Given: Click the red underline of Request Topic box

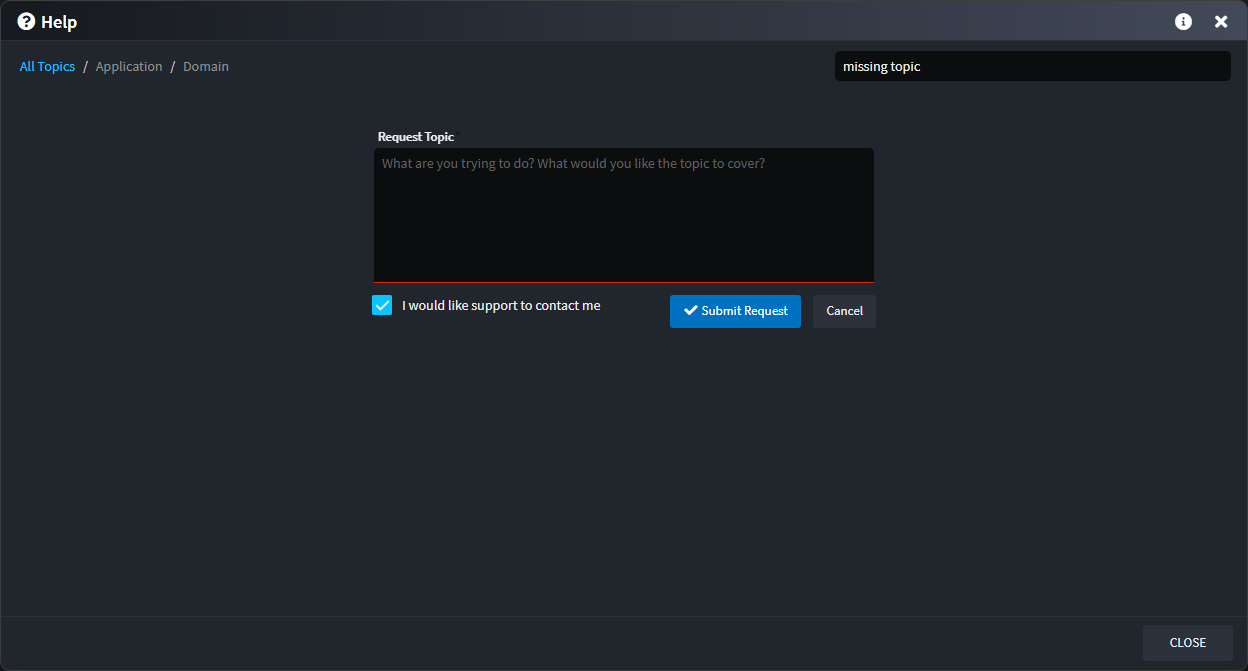Looking at the screenshot, I should point(623,282).
